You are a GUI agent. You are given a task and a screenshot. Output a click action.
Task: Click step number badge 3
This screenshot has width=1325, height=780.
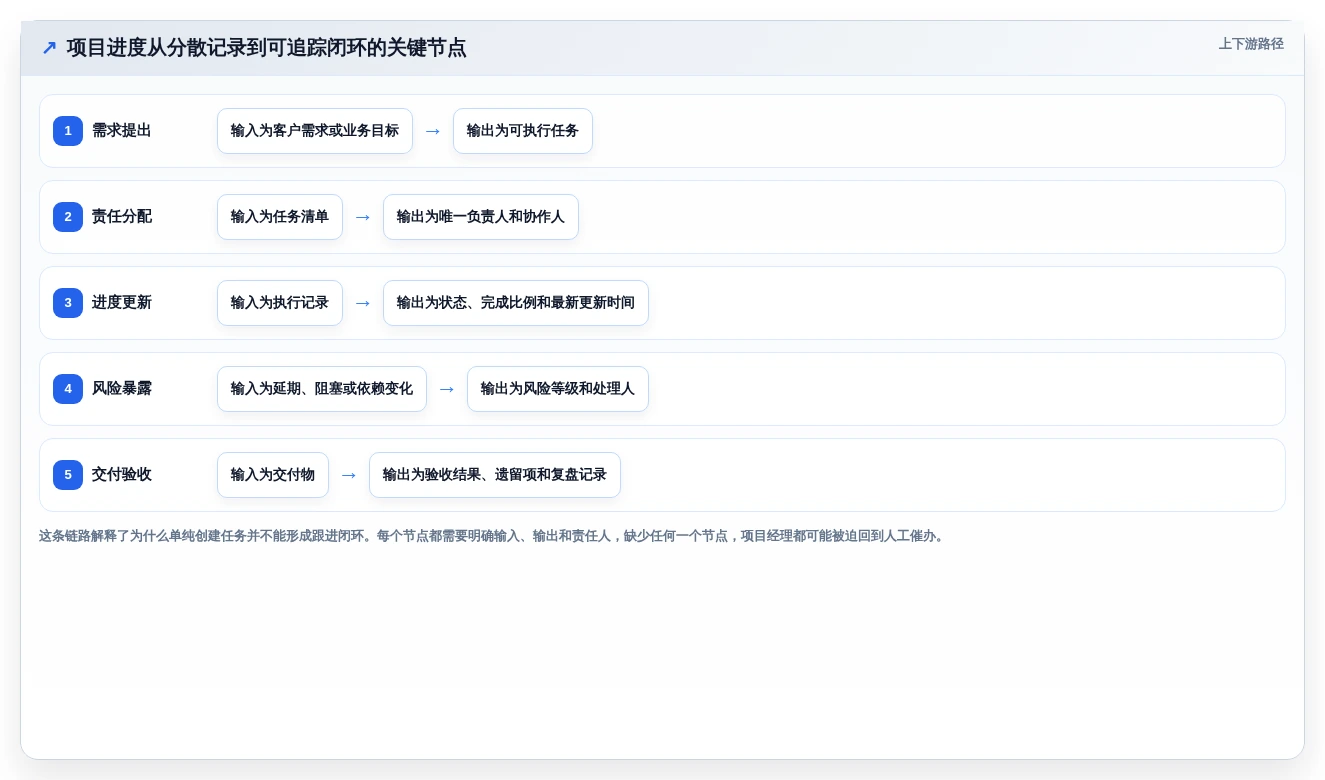pos(68,303)
